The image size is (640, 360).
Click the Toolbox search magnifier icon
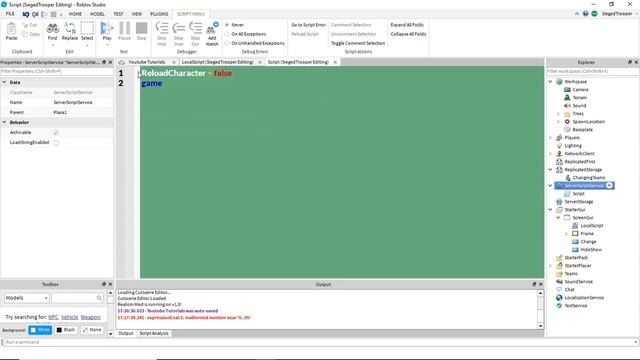(x=99, y=298)
